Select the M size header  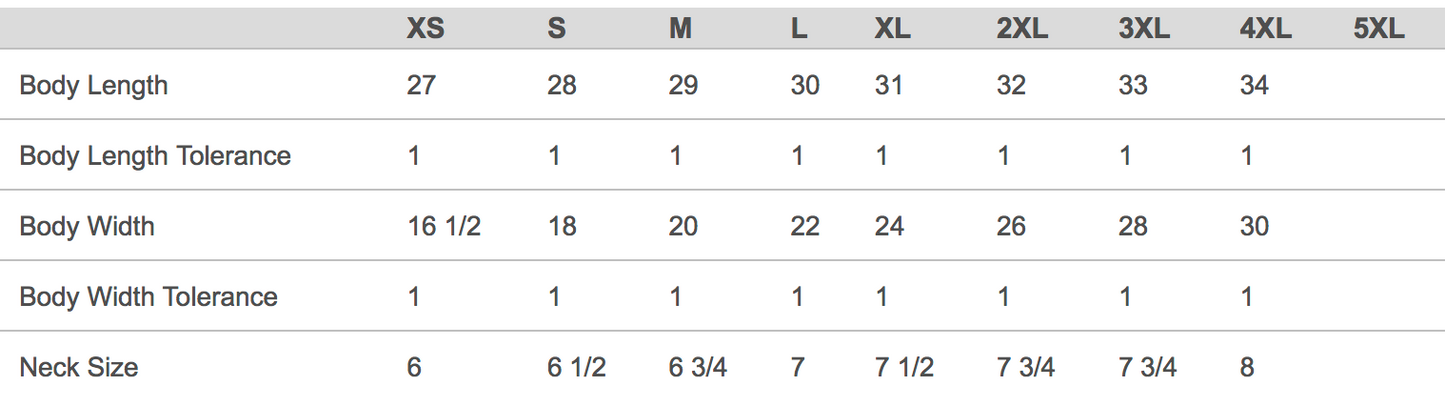point(680,29)
